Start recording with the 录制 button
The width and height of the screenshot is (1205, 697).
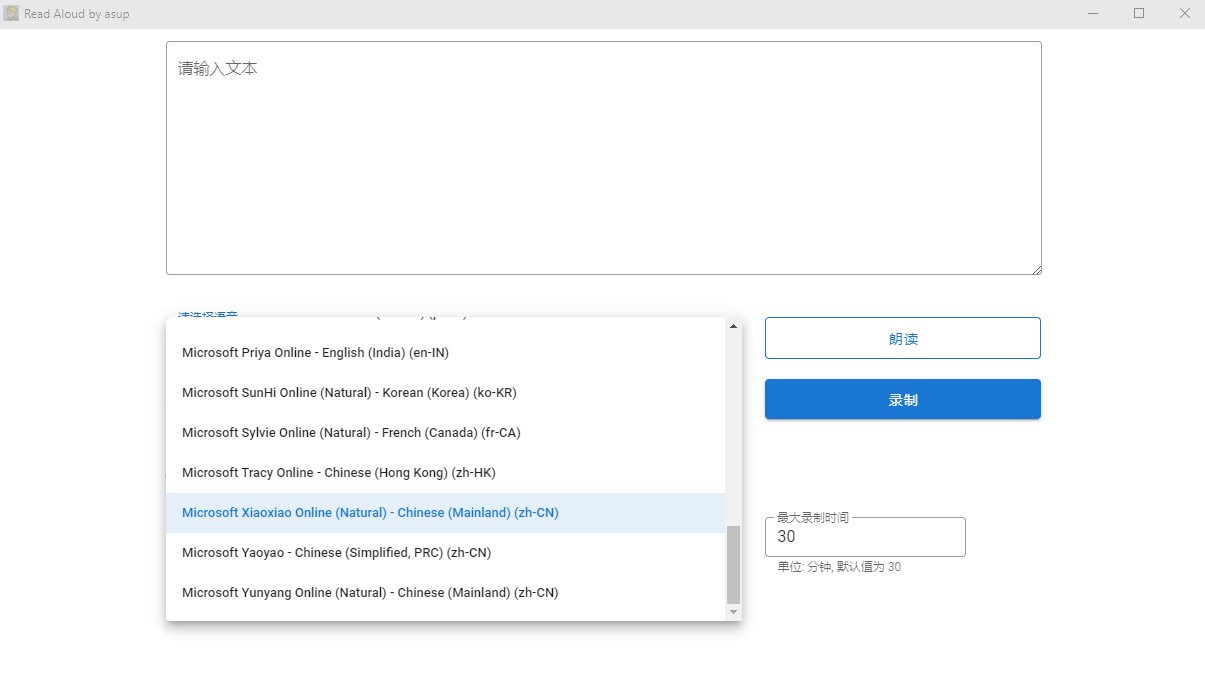903,399
